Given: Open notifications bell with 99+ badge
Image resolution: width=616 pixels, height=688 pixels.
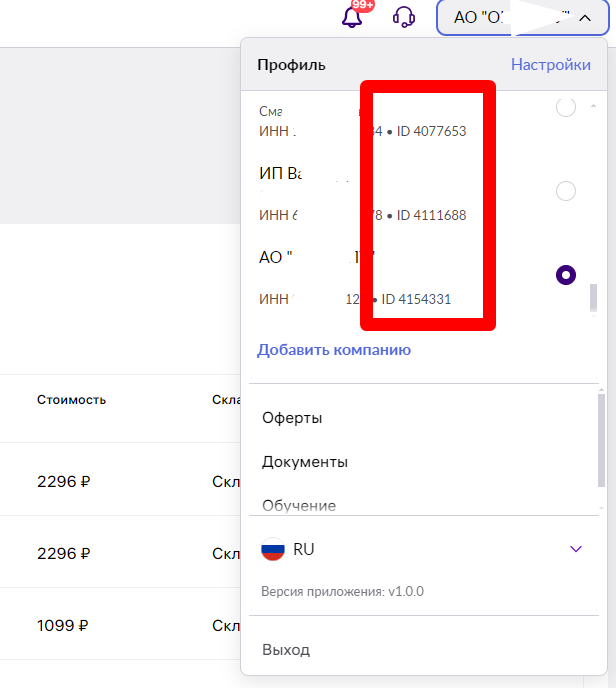Looking at the screenshot, I should click(352, 18).
